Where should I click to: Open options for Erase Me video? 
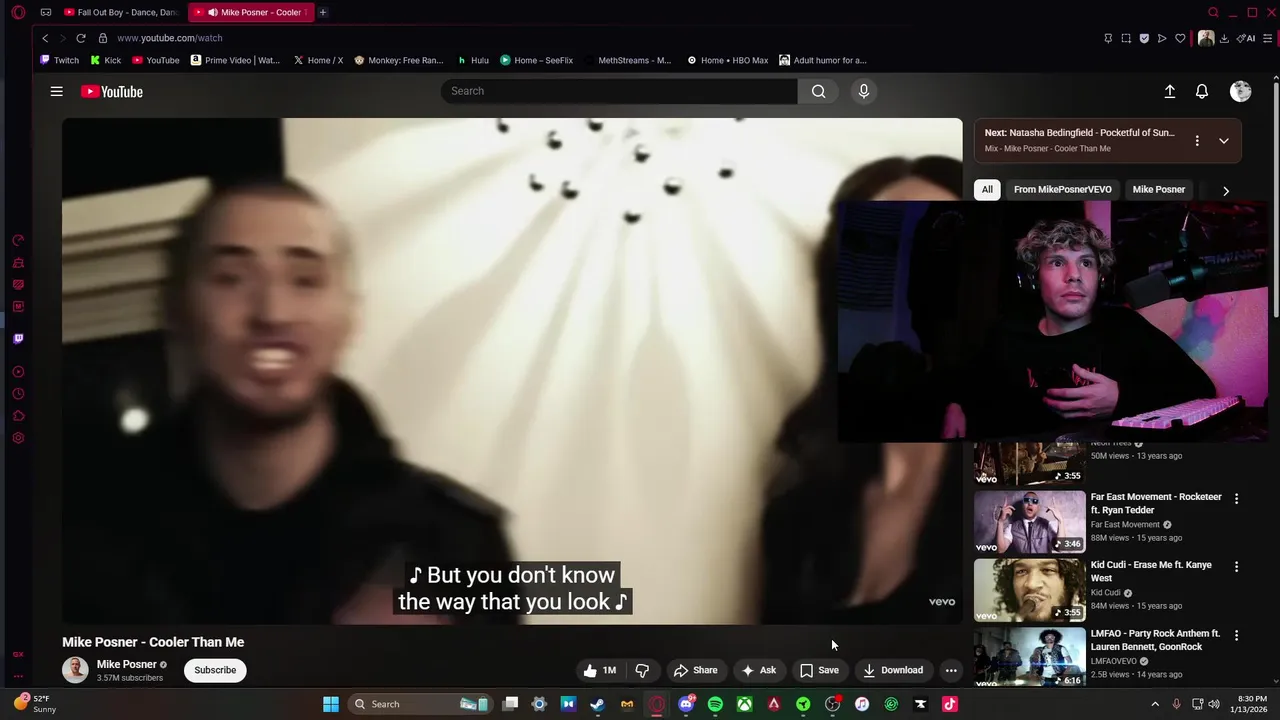(x=1236, y=567)
